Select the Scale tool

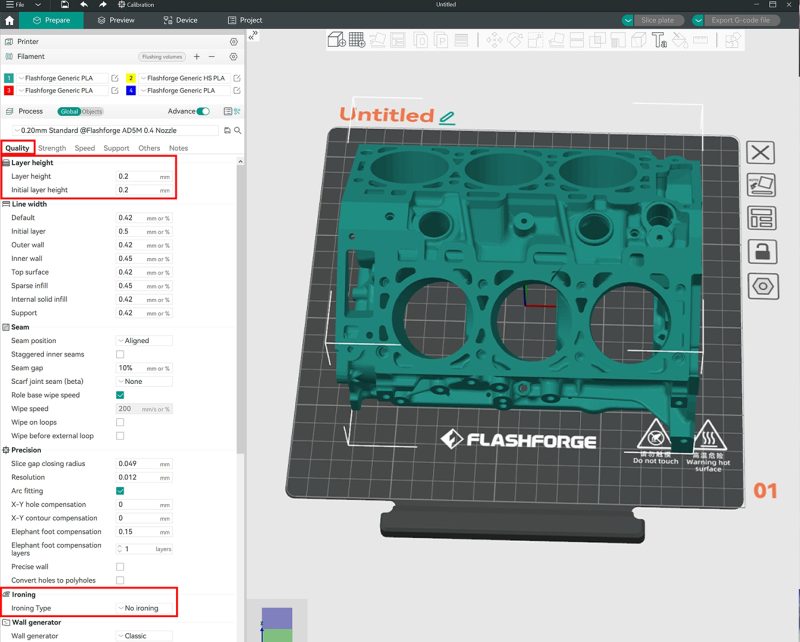(535, 40)
